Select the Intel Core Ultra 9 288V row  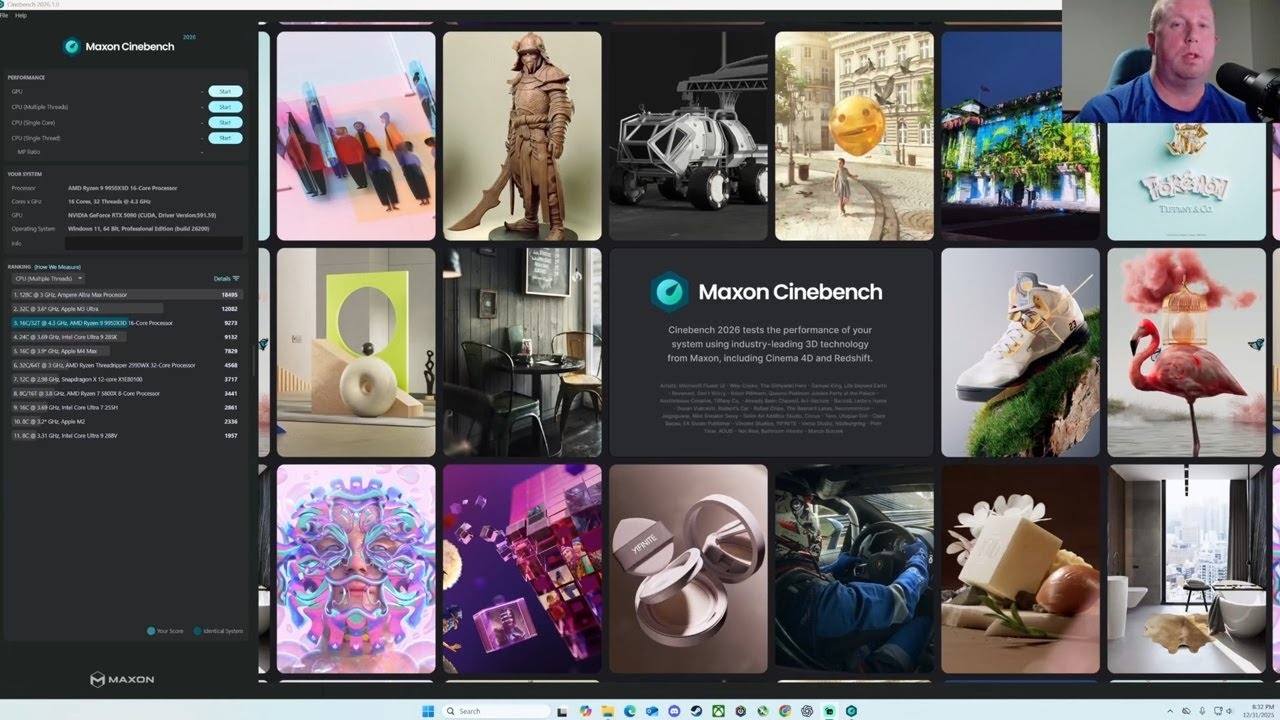pos(126,436)
